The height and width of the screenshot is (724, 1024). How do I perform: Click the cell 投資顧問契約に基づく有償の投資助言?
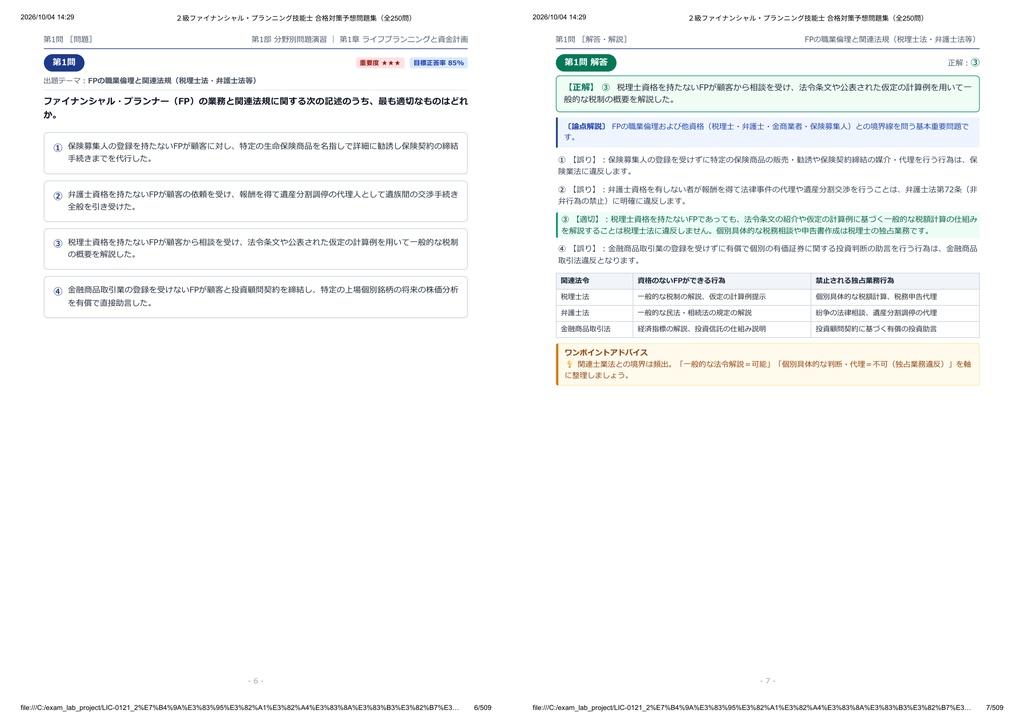click(895, 330)
